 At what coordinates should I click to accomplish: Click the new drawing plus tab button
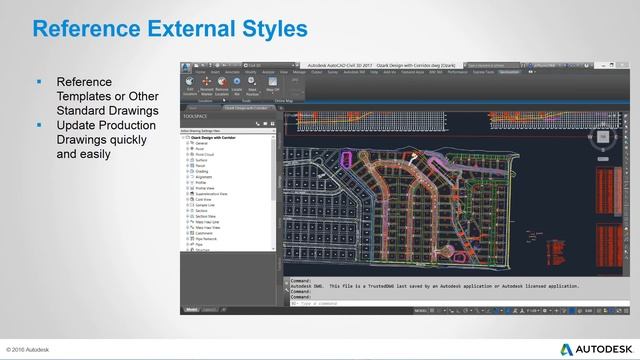pos(281,108)
